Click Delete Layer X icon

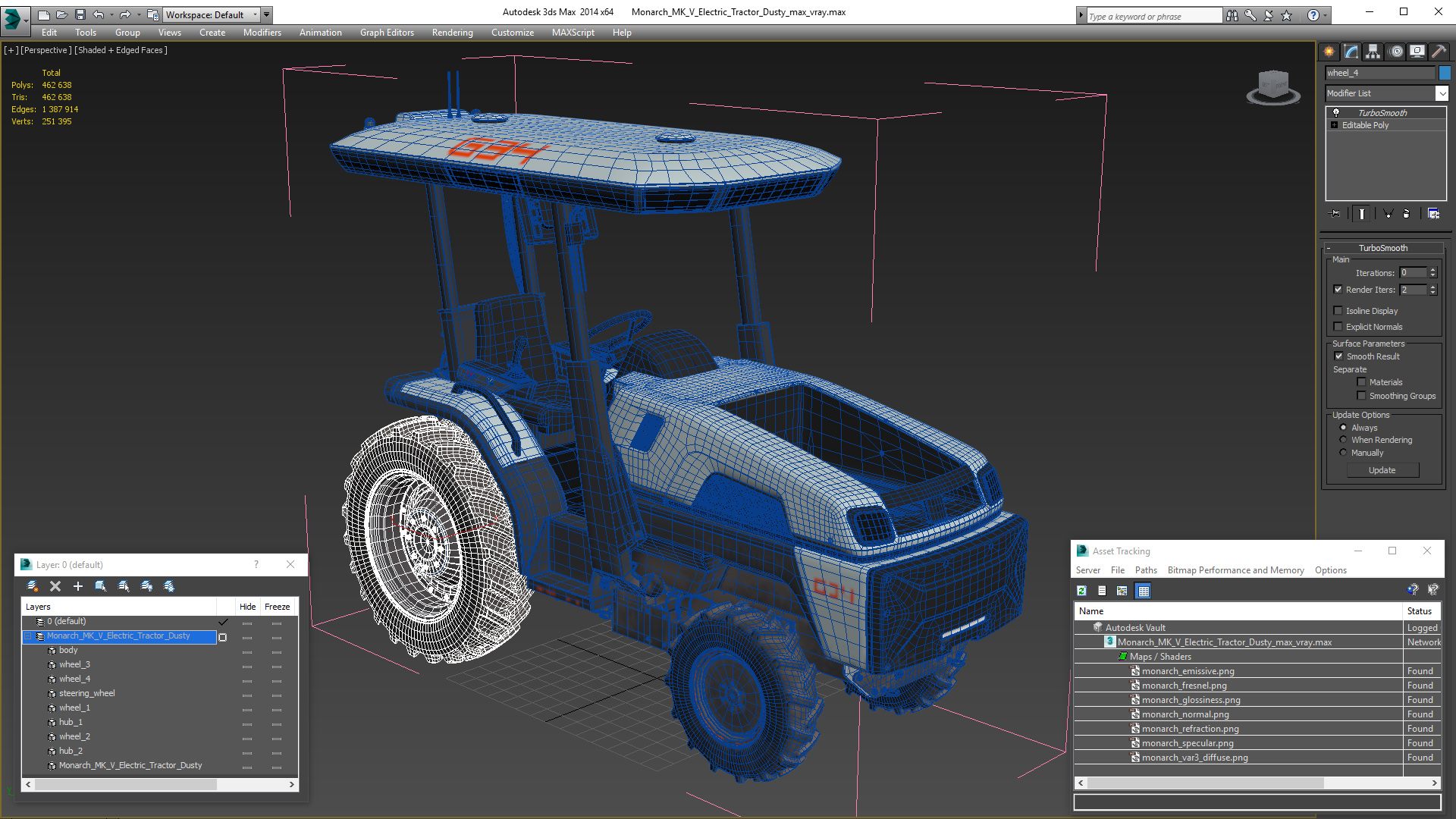coord(55,586)
